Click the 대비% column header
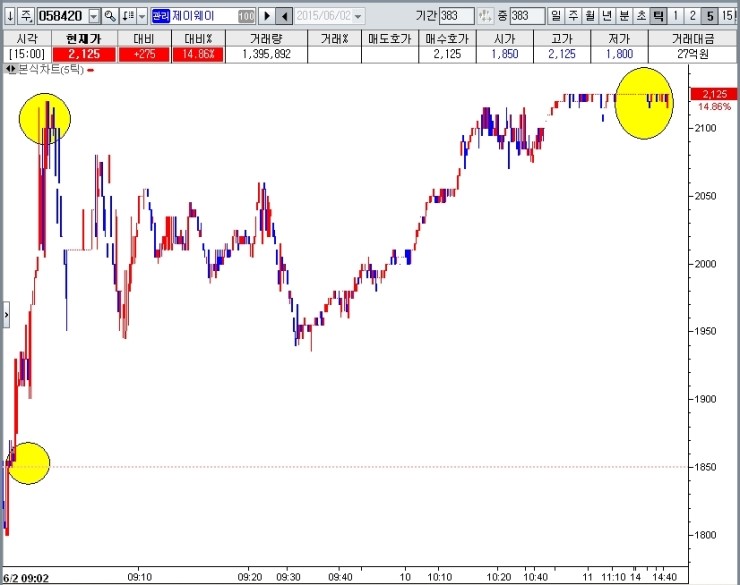This screenshot has width=740, height=585. click(x=198, y=38)
